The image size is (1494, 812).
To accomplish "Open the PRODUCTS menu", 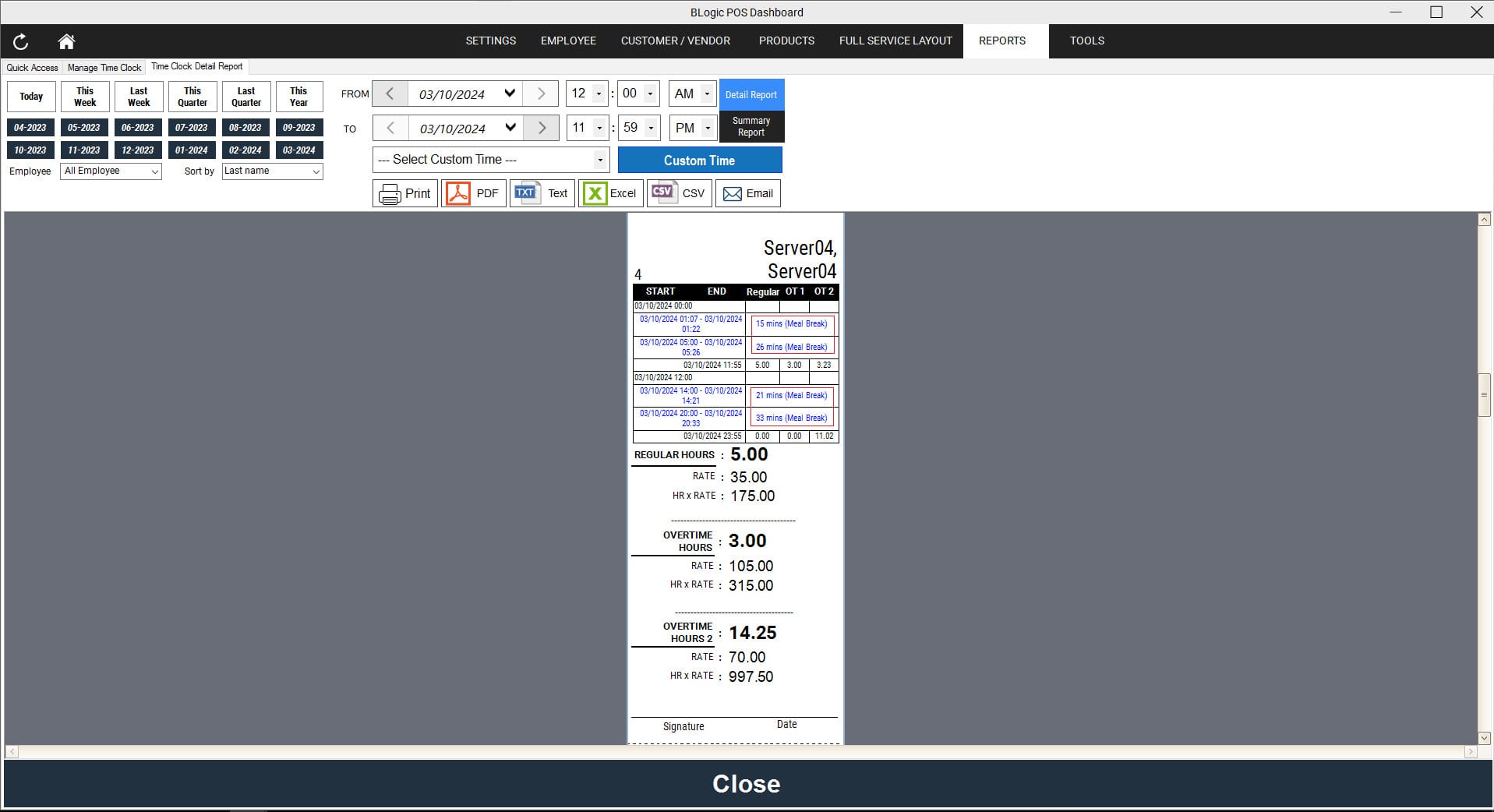I will tap(786, 41).
